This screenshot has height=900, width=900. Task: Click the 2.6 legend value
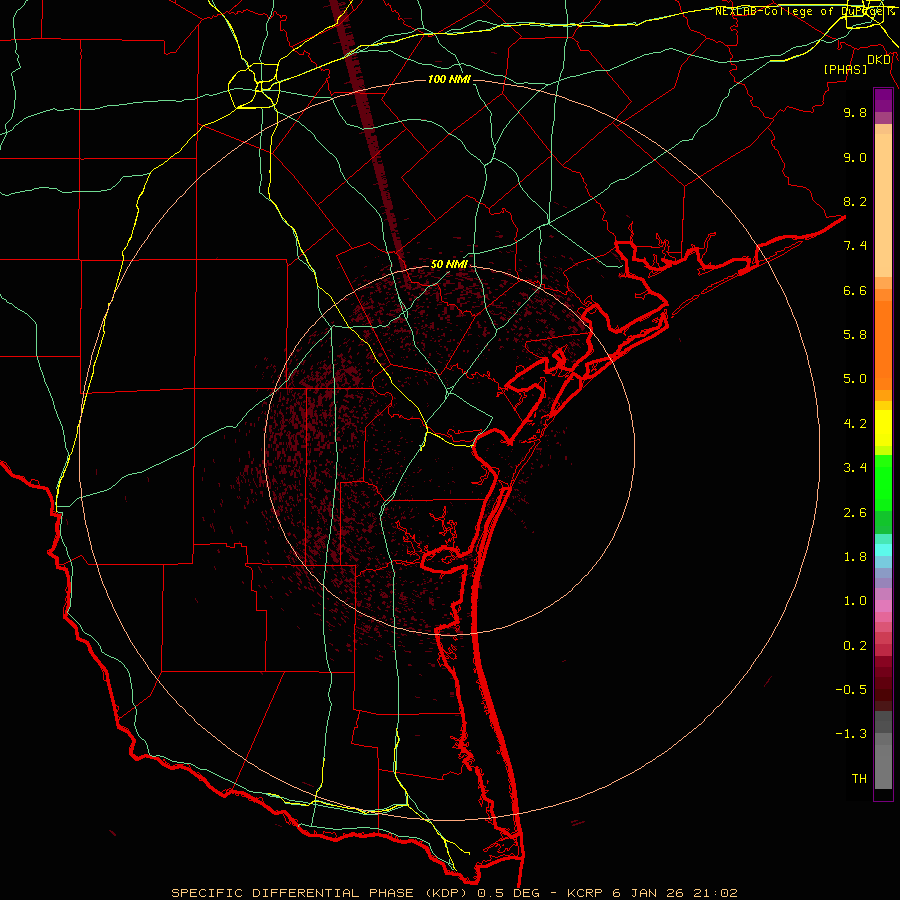click(855, 513)
